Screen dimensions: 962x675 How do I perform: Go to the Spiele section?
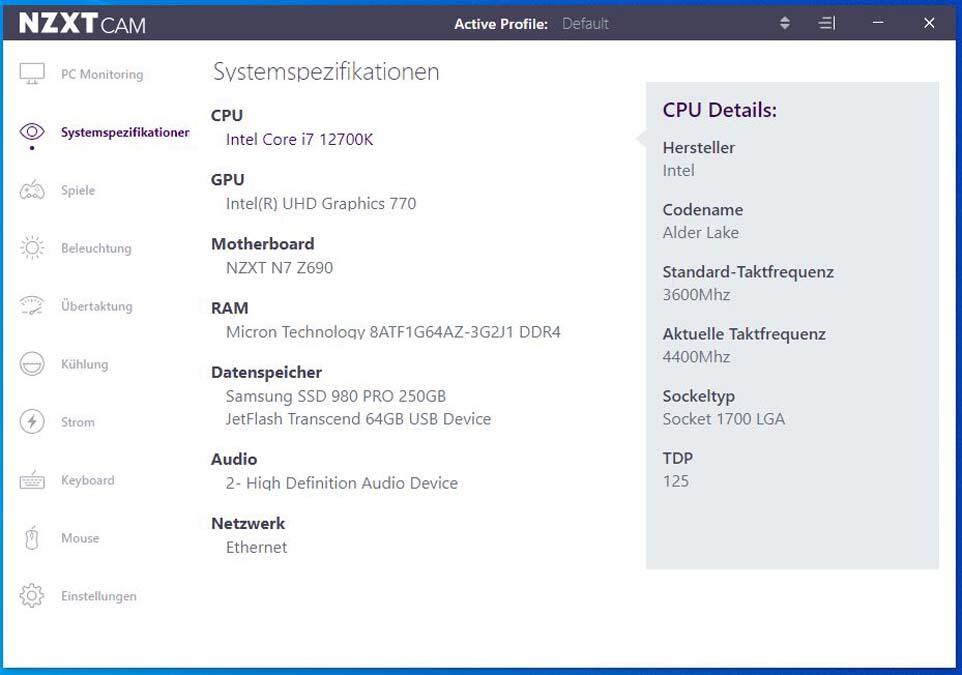[x=78, y=190]
